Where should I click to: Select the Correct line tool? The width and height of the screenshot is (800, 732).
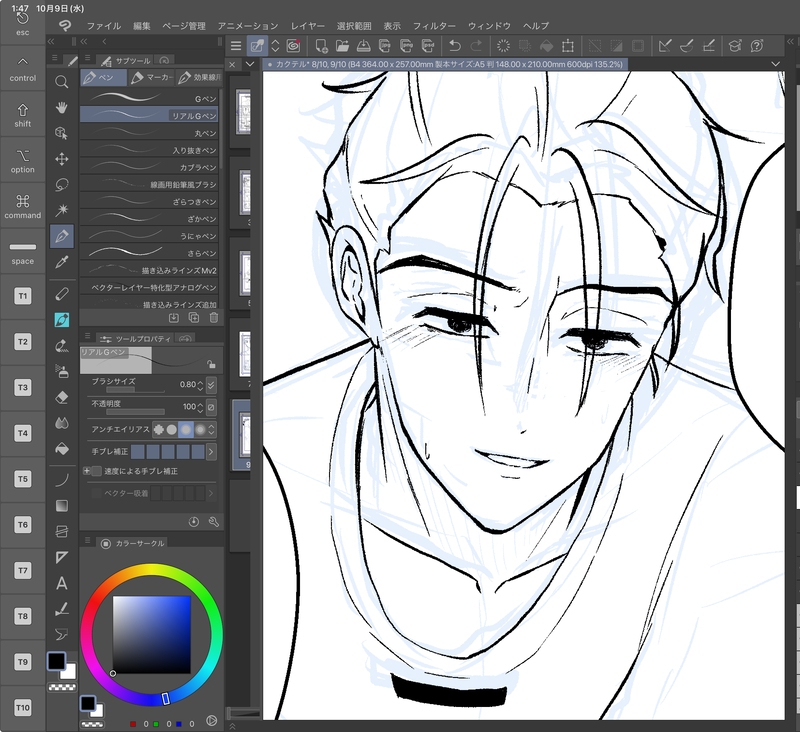pyautogui.click(x=62, y=609)
